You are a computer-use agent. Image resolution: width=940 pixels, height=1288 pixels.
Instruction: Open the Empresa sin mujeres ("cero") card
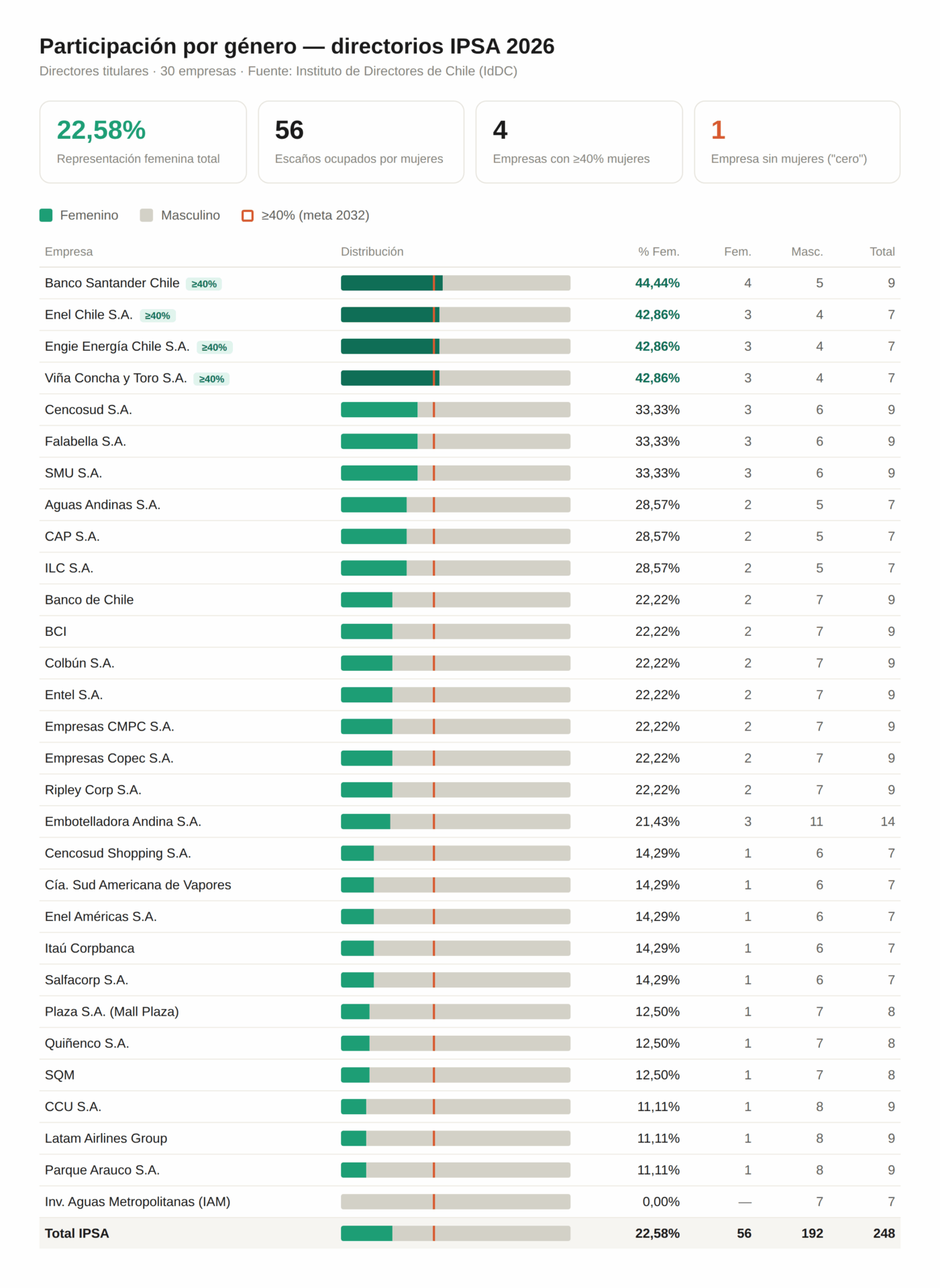(x=797, y=142)
